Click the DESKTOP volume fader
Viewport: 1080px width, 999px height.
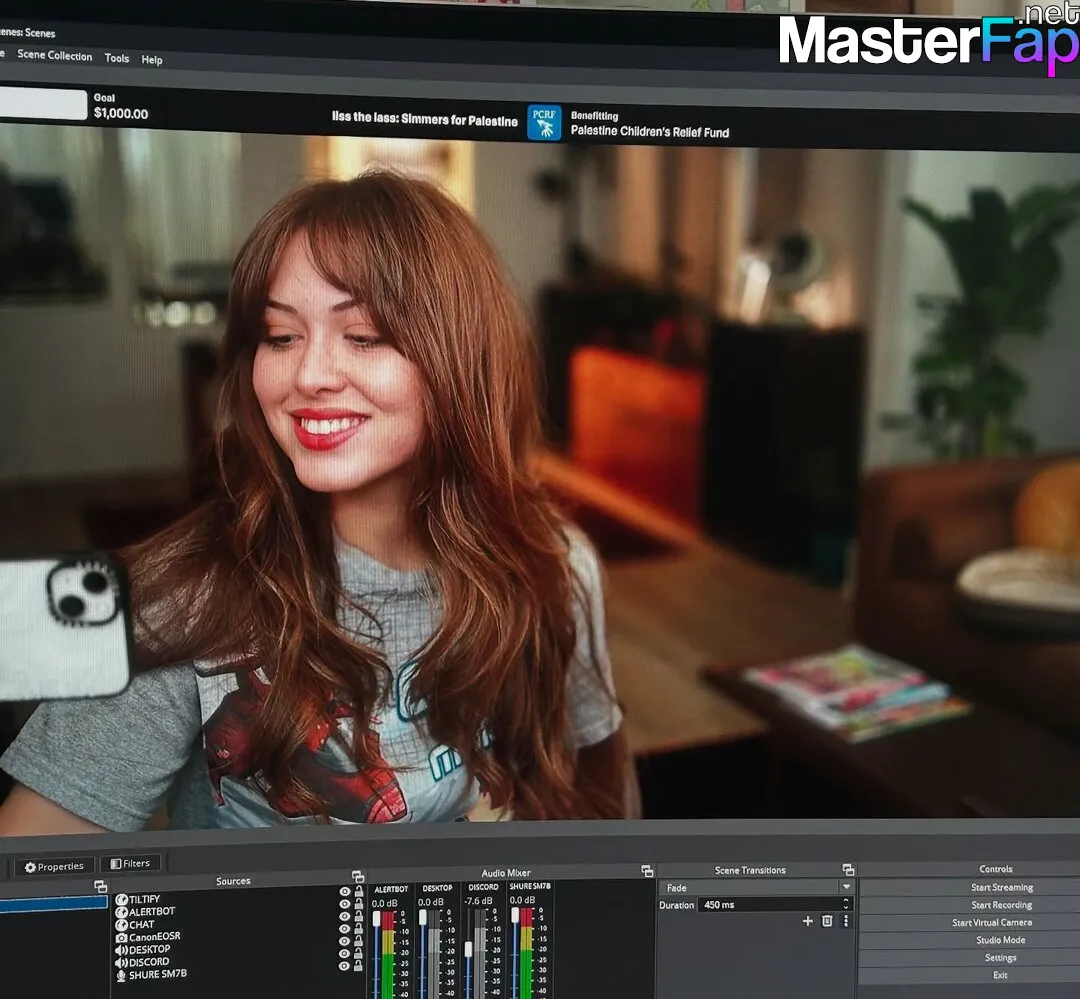point(423,917)
